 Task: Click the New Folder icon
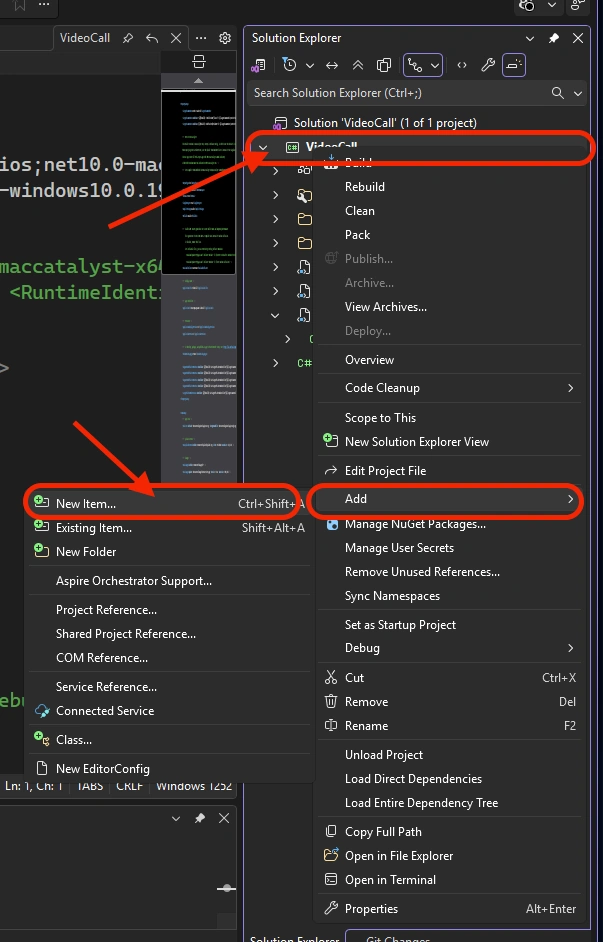pos(41,550)
